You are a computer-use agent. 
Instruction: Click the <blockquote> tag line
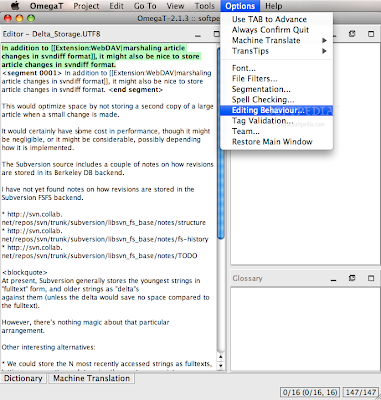pos(25,272)
